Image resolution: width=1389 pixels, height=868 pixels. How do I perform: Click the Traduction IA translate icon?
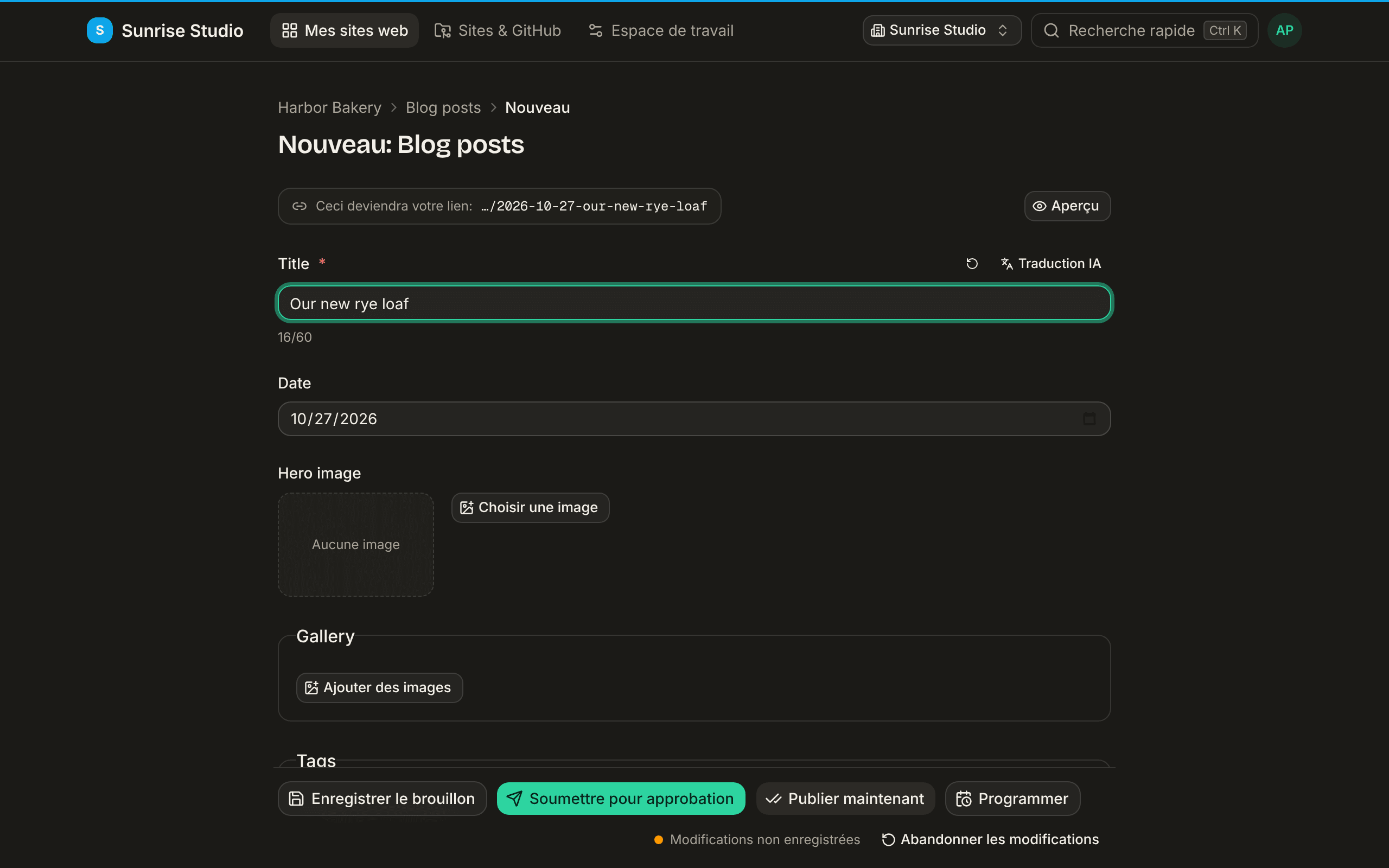tap(1006, 264)
